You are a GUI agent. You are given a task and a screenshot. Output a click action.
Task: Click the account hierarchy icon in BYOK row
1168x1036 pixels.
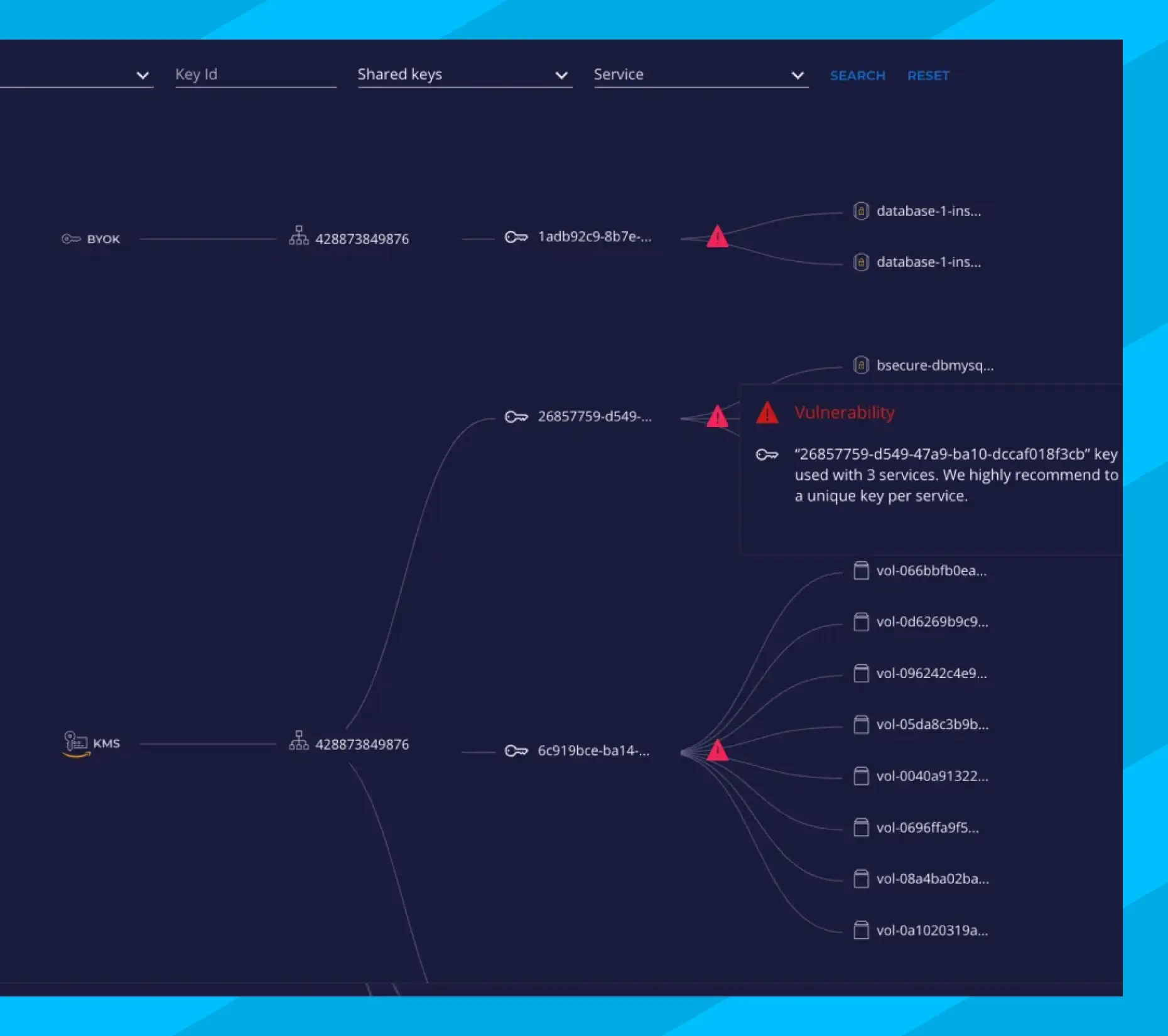[299, 235]
